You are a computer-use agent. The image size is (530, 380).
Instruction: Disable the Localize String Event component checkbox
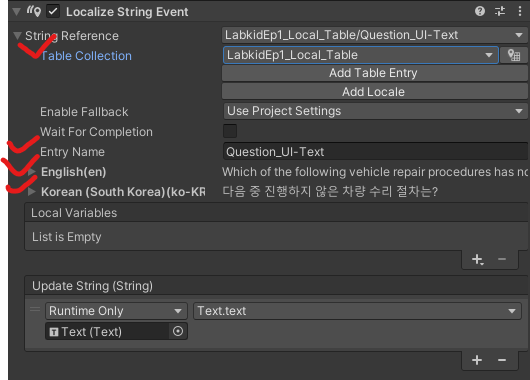click(x=53, y=11)
